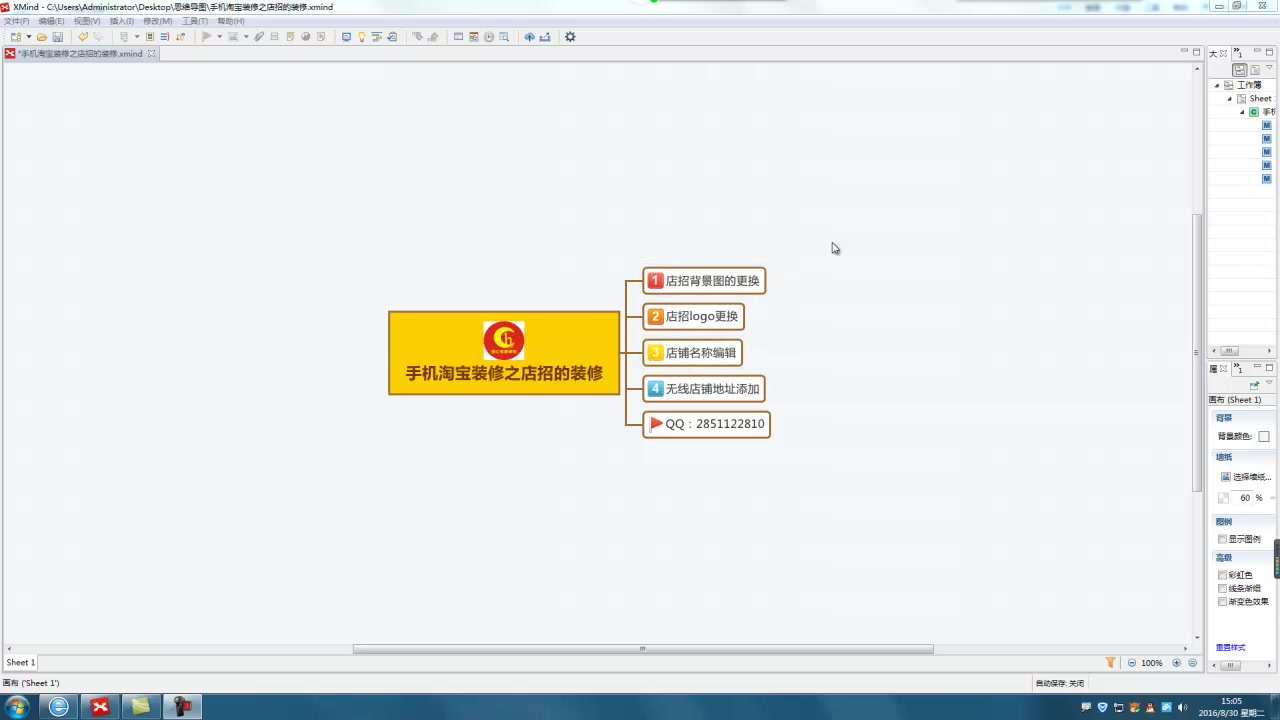The height and width of the screenshot is (720, 1280).
Task: Open Internet Explorer from taskbar
Action: pos(59,707)
